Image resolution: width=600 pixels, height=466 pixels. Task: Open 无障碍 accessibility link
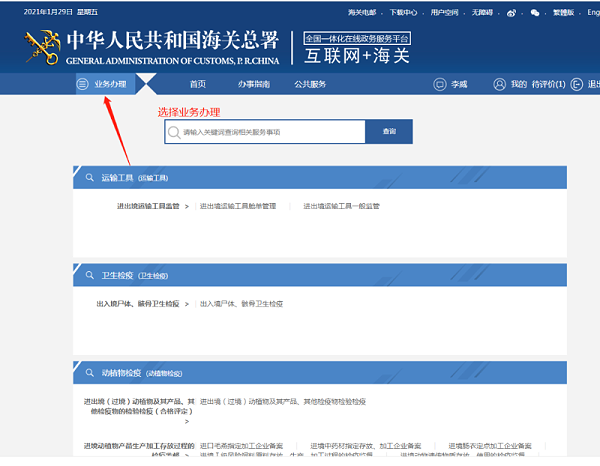pyautogui.click(x=482, y=13)
